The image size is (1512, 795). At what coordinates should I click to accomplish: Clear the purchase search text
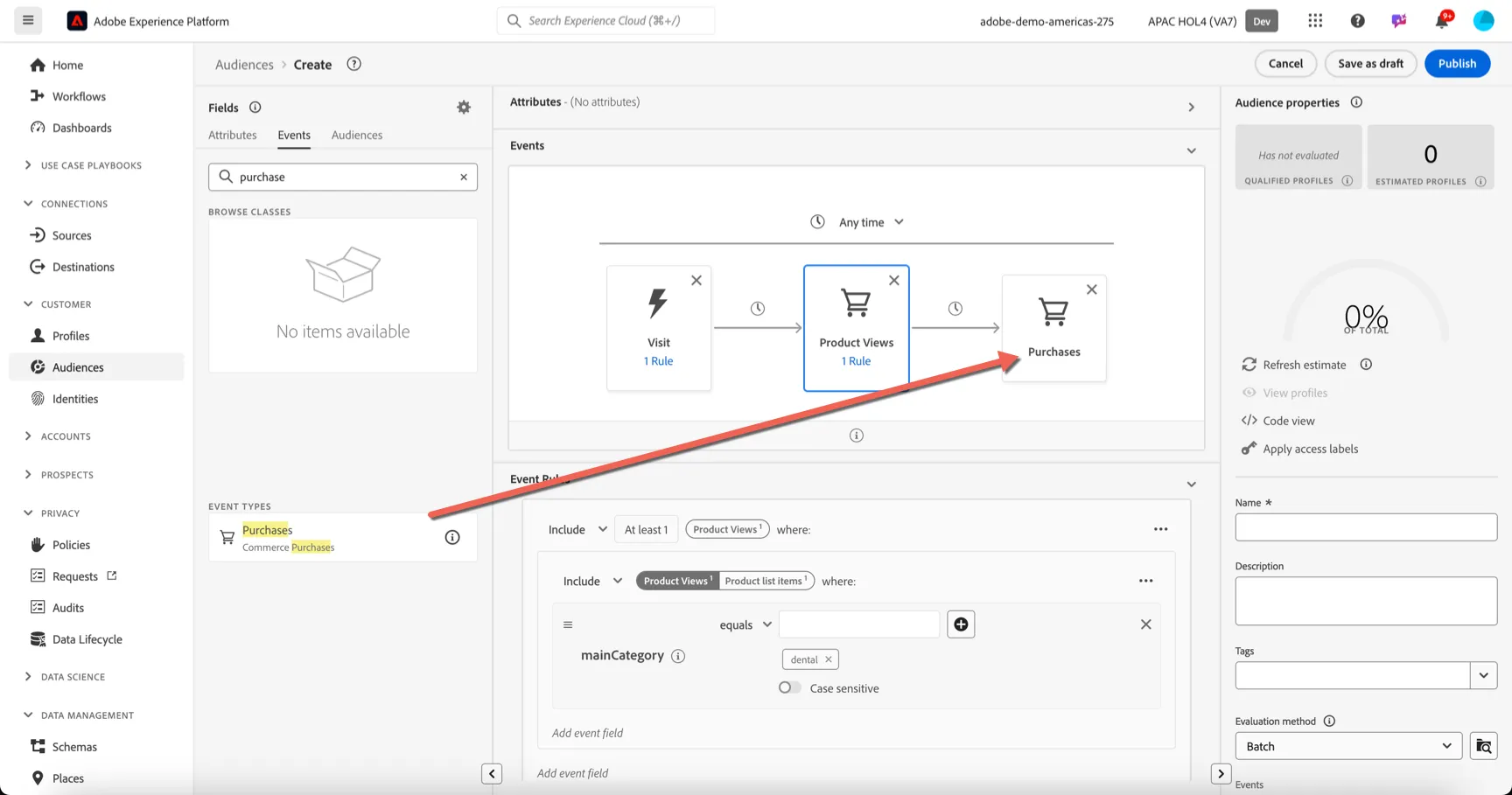(x=464, y=177)
